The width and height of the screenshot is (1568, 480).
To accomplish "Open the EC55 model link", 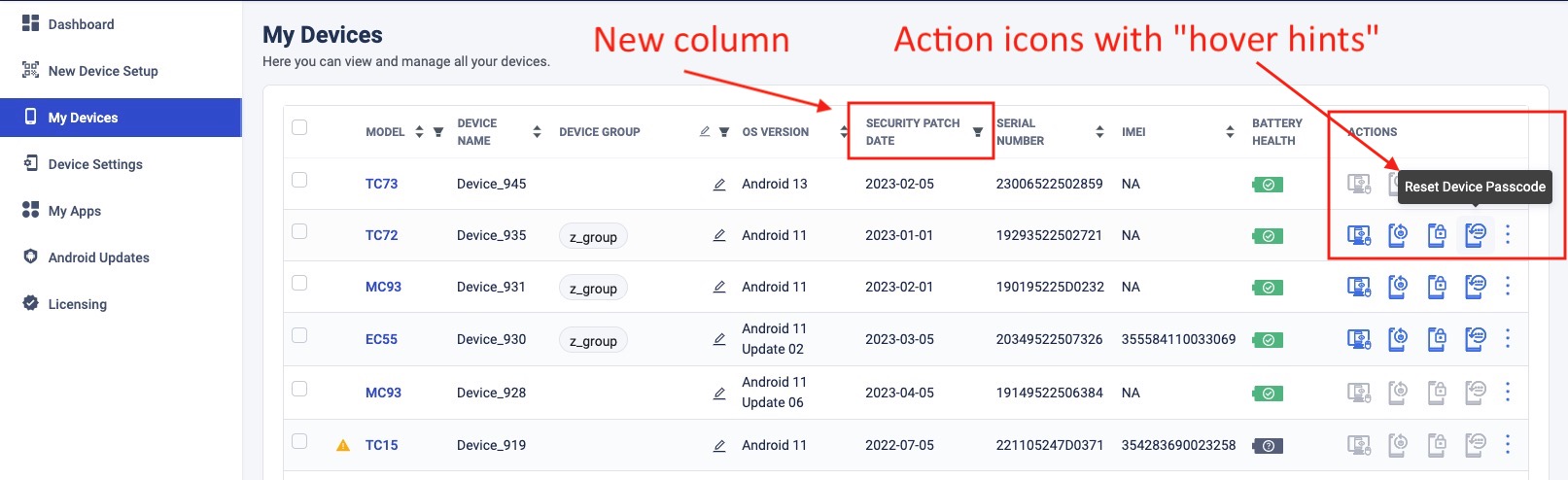I will [x=381, y=339].
